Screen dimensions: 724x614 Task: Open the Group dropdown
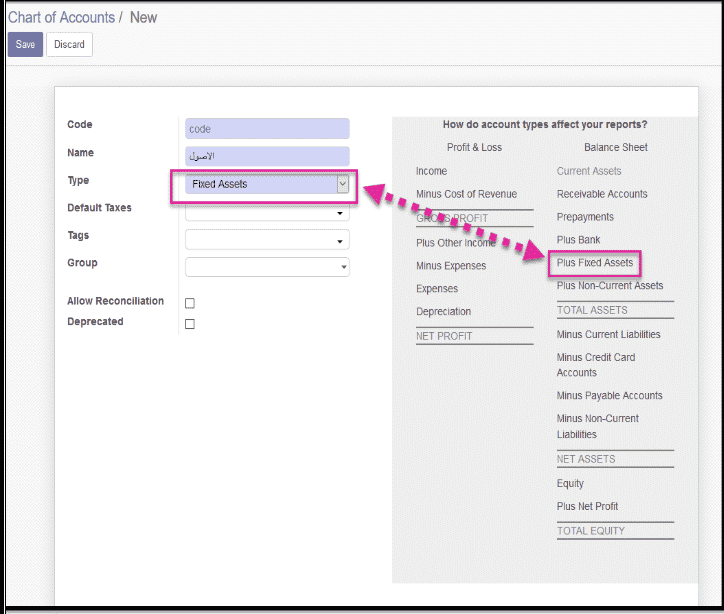pos(267,267)
